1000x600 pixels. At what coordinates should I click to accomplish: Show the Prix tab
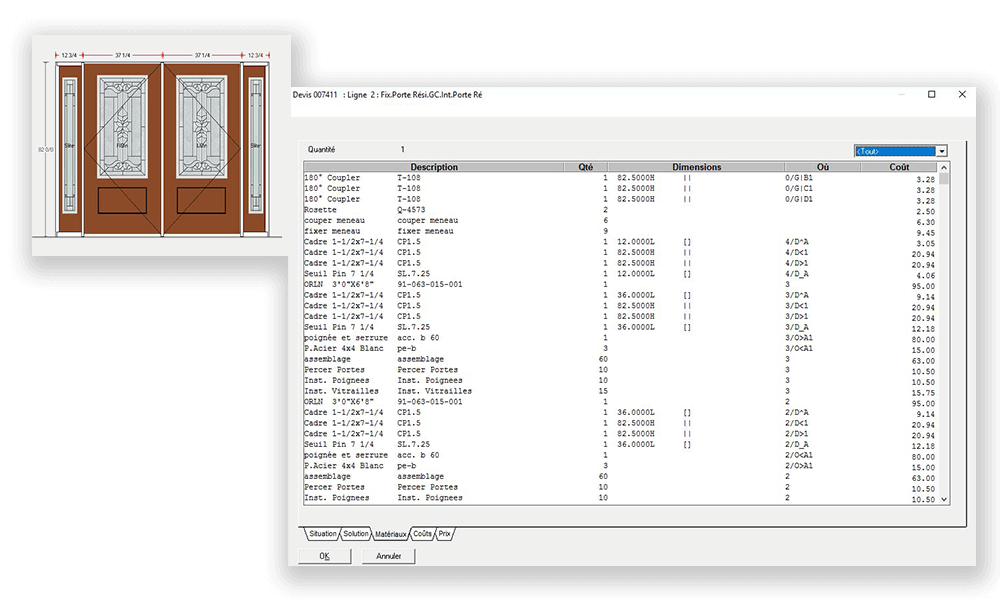445,534
